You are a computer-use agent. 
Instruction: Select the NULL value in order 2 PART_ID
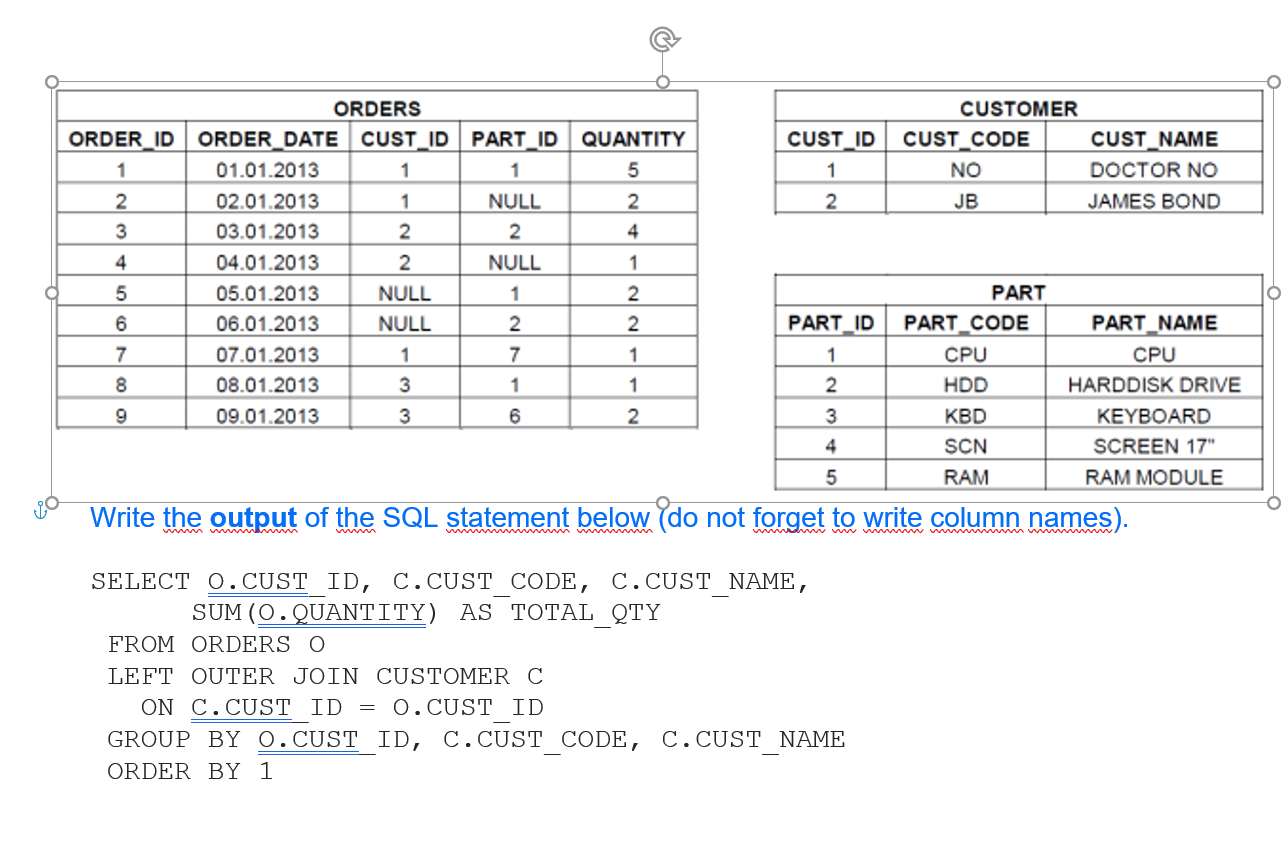pyautogui.click(x=514, y=200)
